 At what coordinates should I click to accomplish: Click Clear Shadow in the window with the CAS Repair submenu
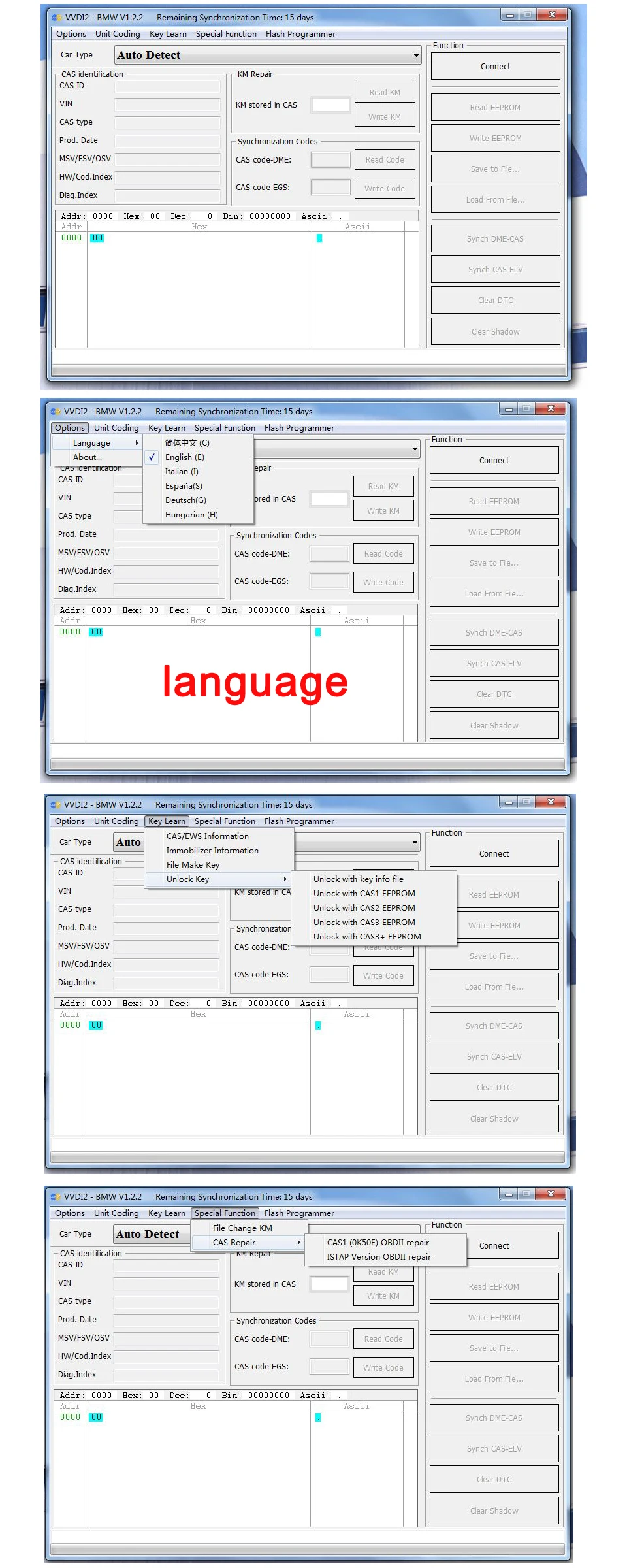(494, 1511)
